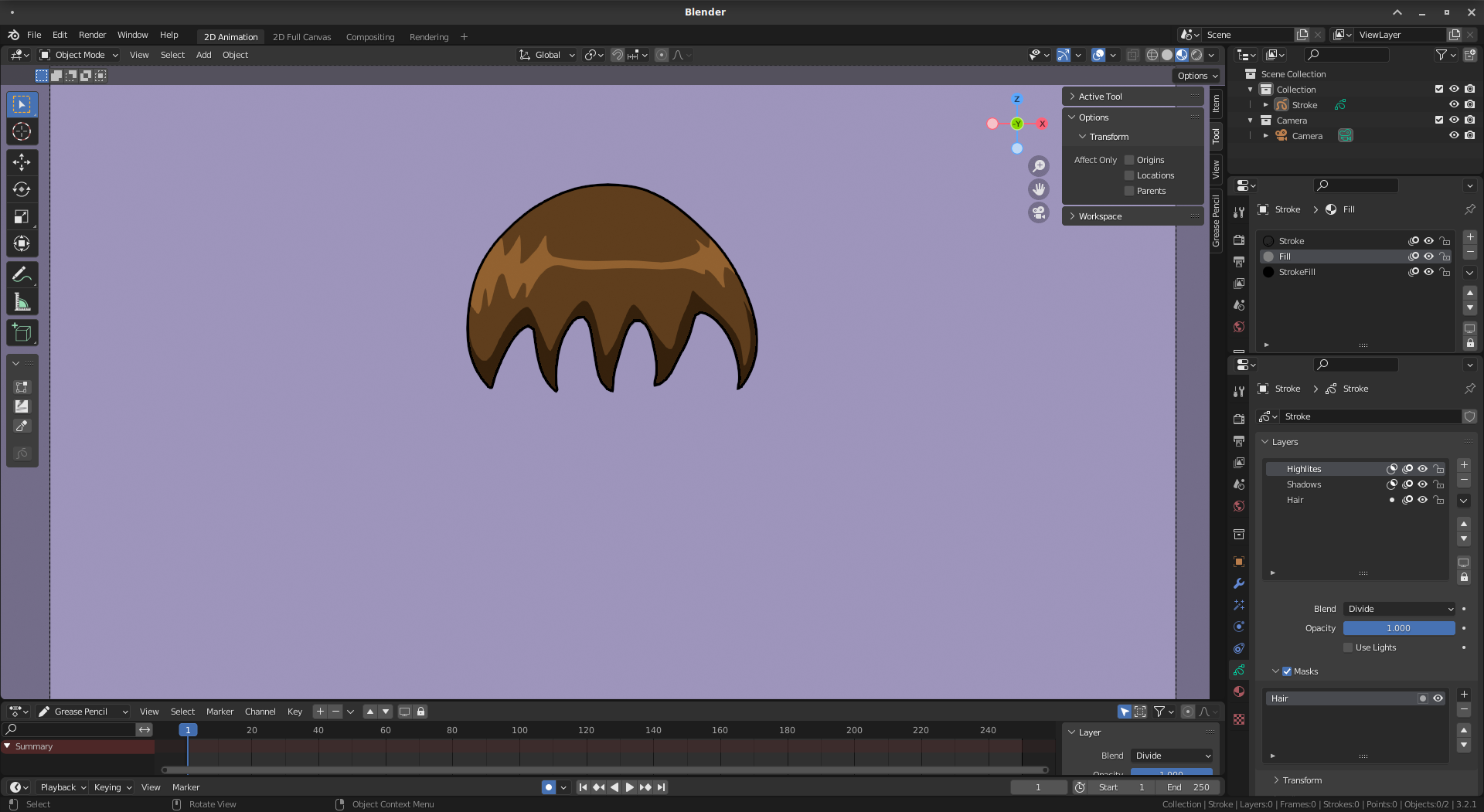Viewport: 1484px width, 812px height.
Task: Open the Global orientation dropdown
Action: tap(547, 55)
